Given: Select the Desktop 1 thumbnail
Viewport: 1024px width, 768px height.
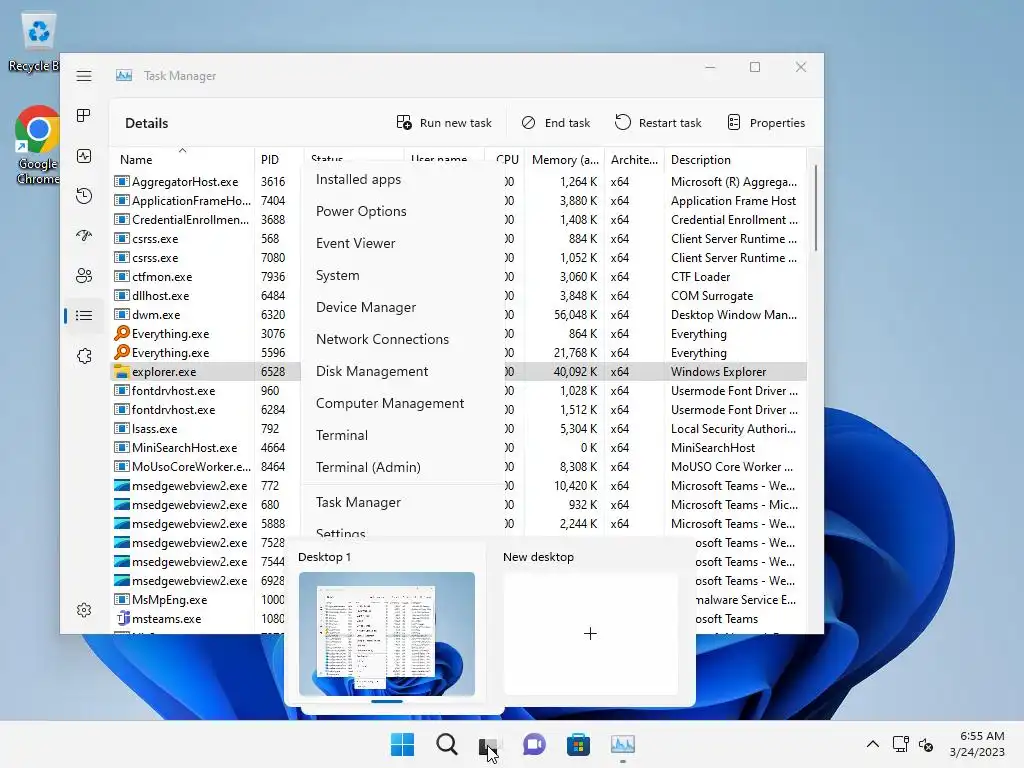Looking at the screenshot, I should click(387, 633).
